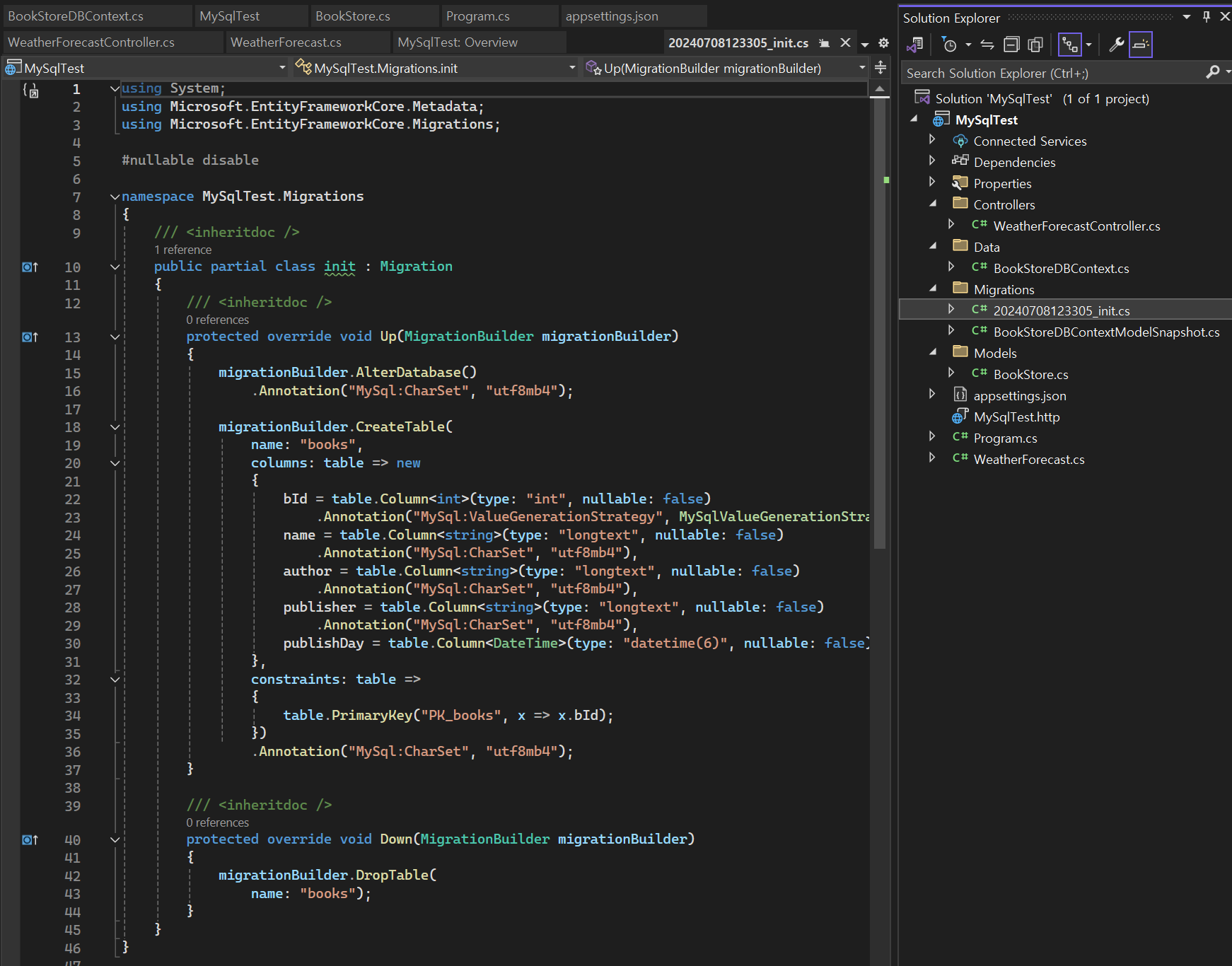Click the override margin icon at line 40
The height and width of the screenshot is (966, 1232).
click(30, 840)
